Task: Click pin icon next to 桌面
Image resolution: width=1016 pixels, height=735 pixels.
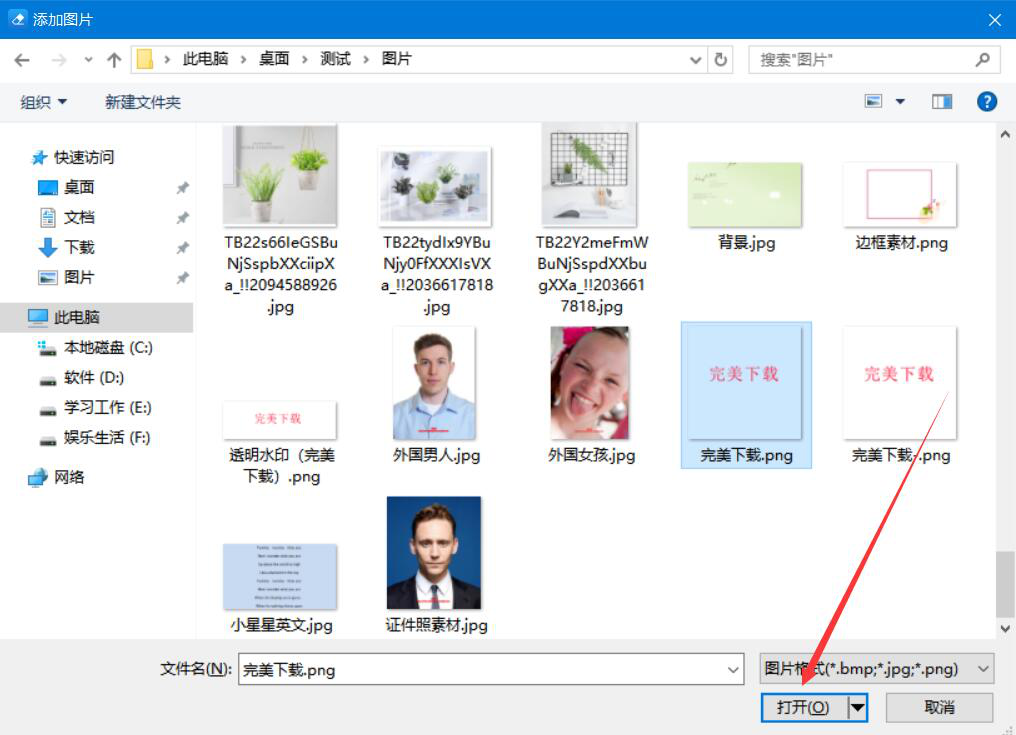Action: tap(183, 188)
